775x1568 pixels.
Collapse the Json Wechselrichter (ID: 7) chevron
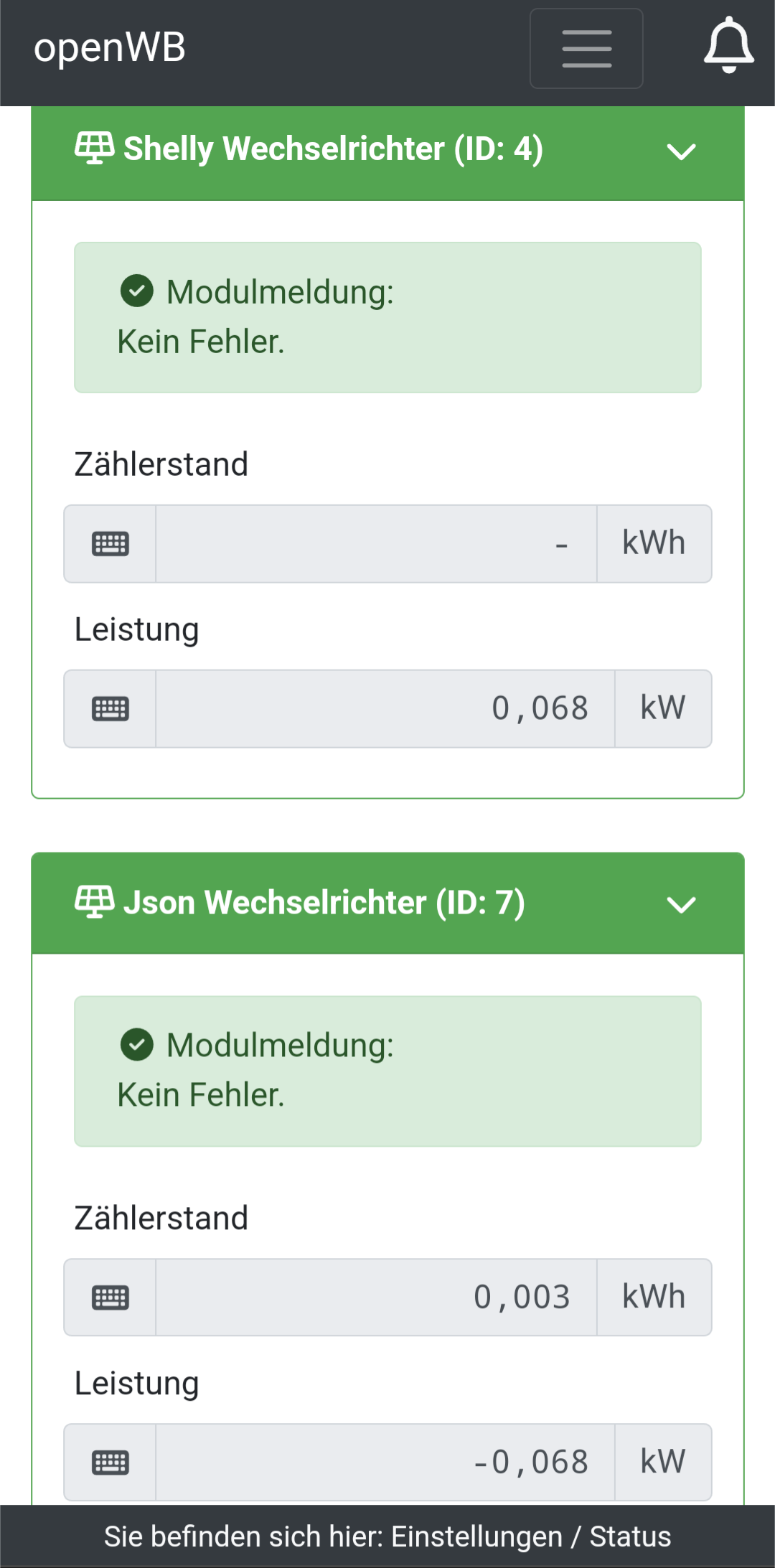pos(681,905)
